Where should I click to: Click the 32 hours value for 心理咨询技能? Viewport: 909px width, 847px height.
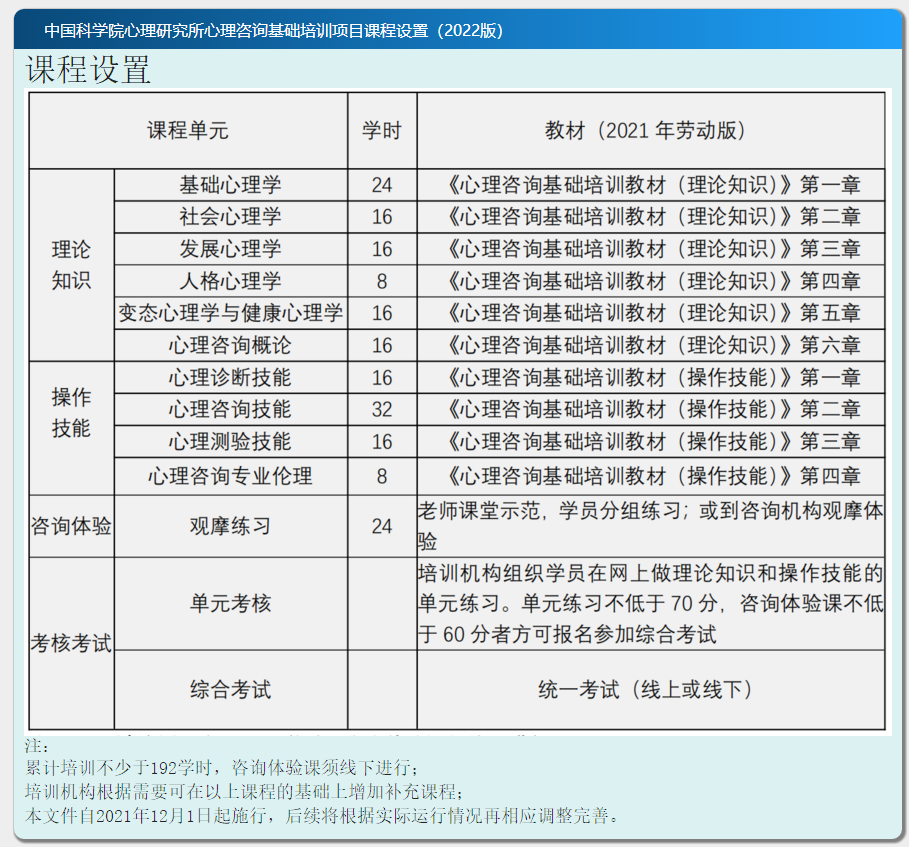pyautogui.click(x=382, y=410)
